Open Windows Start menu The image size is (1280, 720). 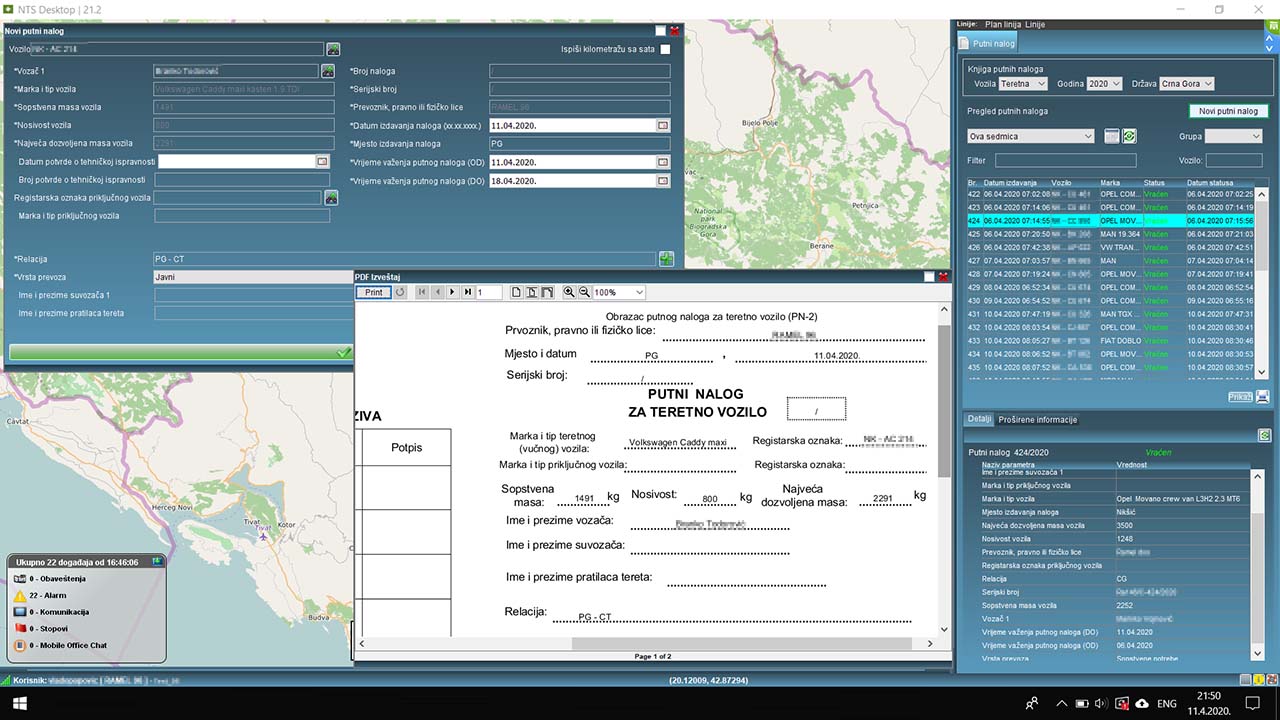(19, 703)
